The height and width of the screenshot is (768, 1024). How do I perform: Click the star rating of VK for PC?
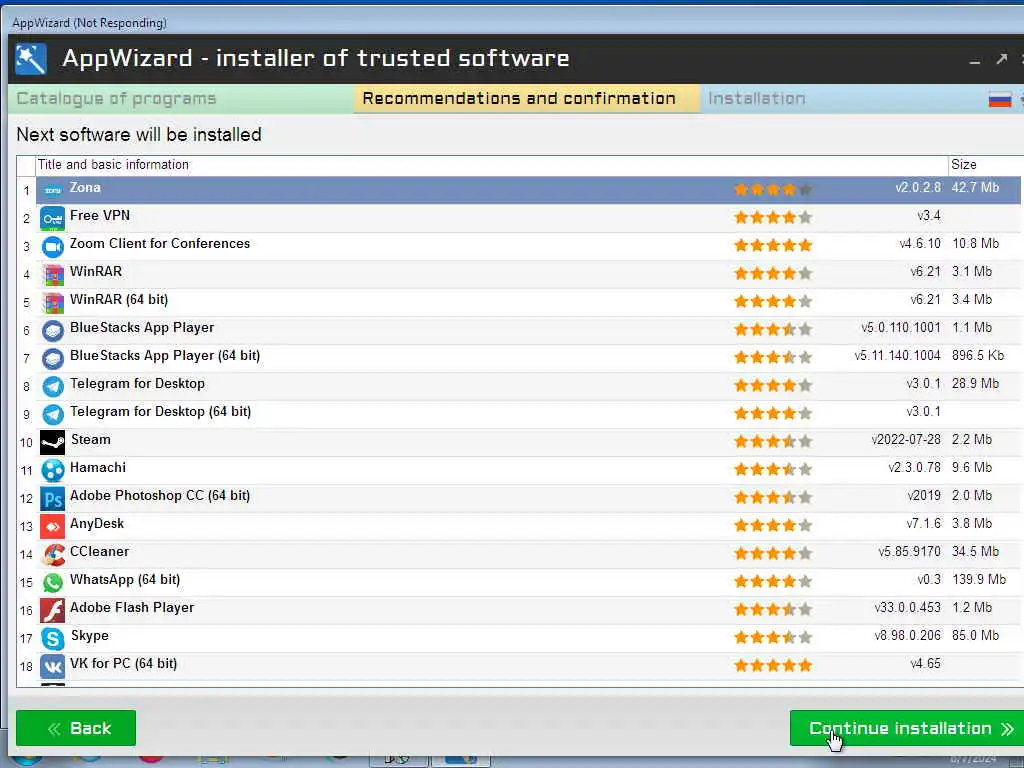click(x=773, y=665)
